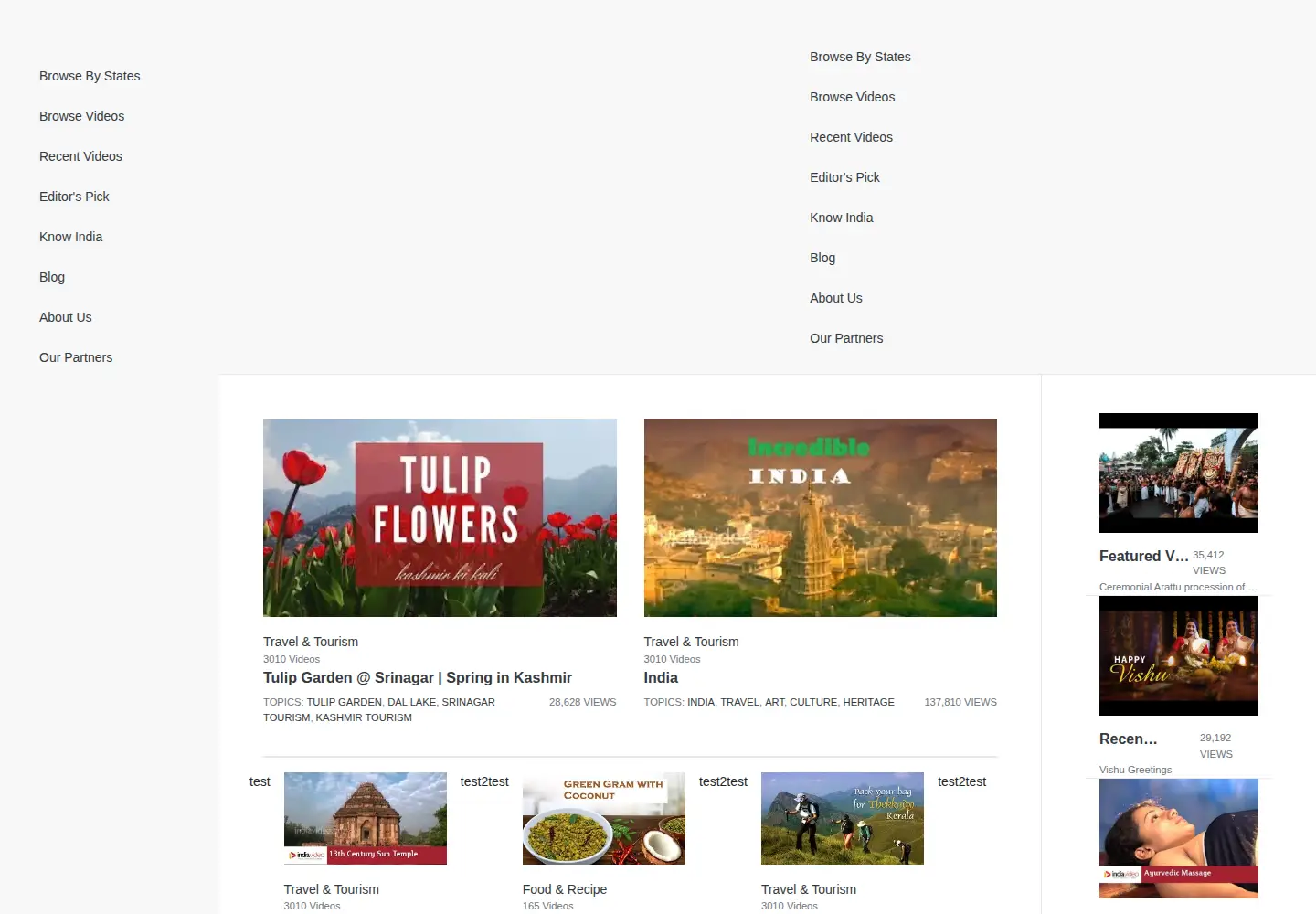
Task: Open the Thekkady Kerala trekking thumbnail
Action: pyautogui.click(x=843, y=818)
